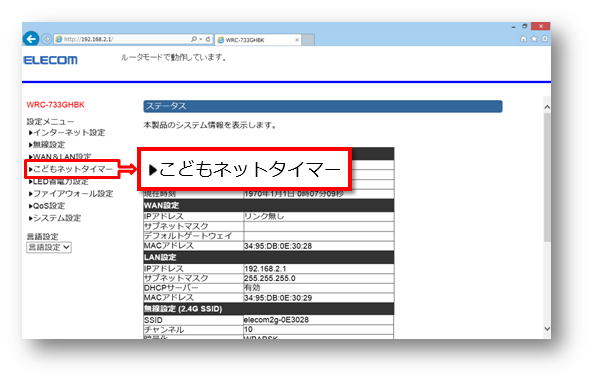Viewport: 593px width, 381px height.
Task: Click the LAN設定 section header
Action: (269, 257)
